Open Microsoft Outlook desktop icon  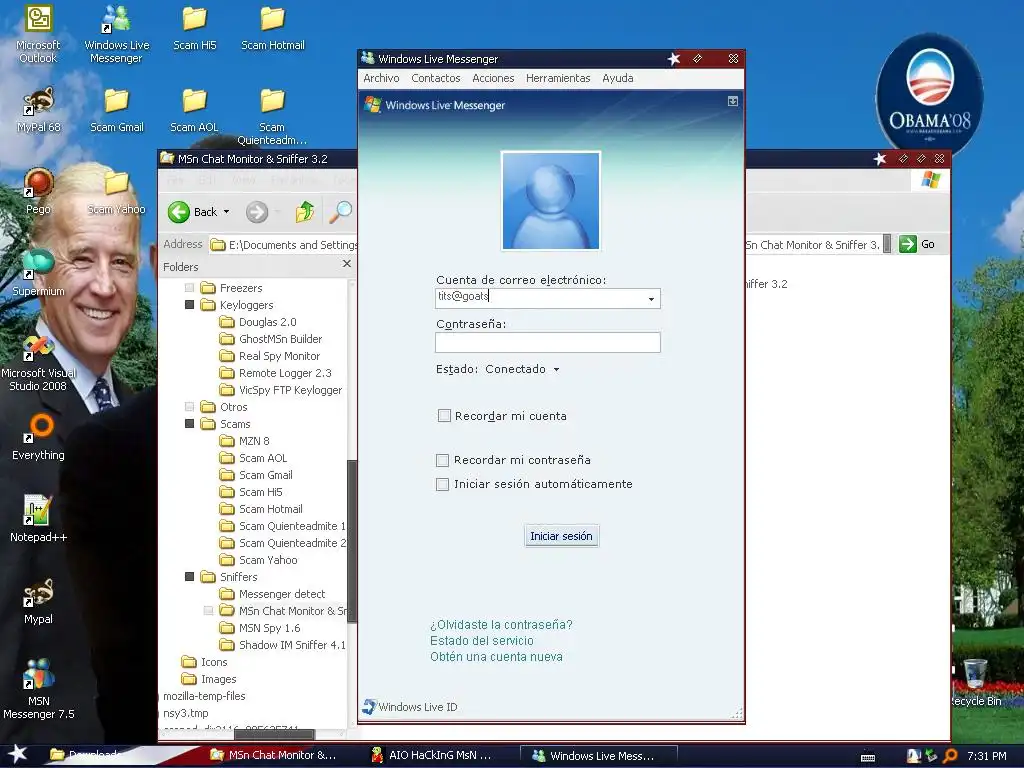pos(38,34)
